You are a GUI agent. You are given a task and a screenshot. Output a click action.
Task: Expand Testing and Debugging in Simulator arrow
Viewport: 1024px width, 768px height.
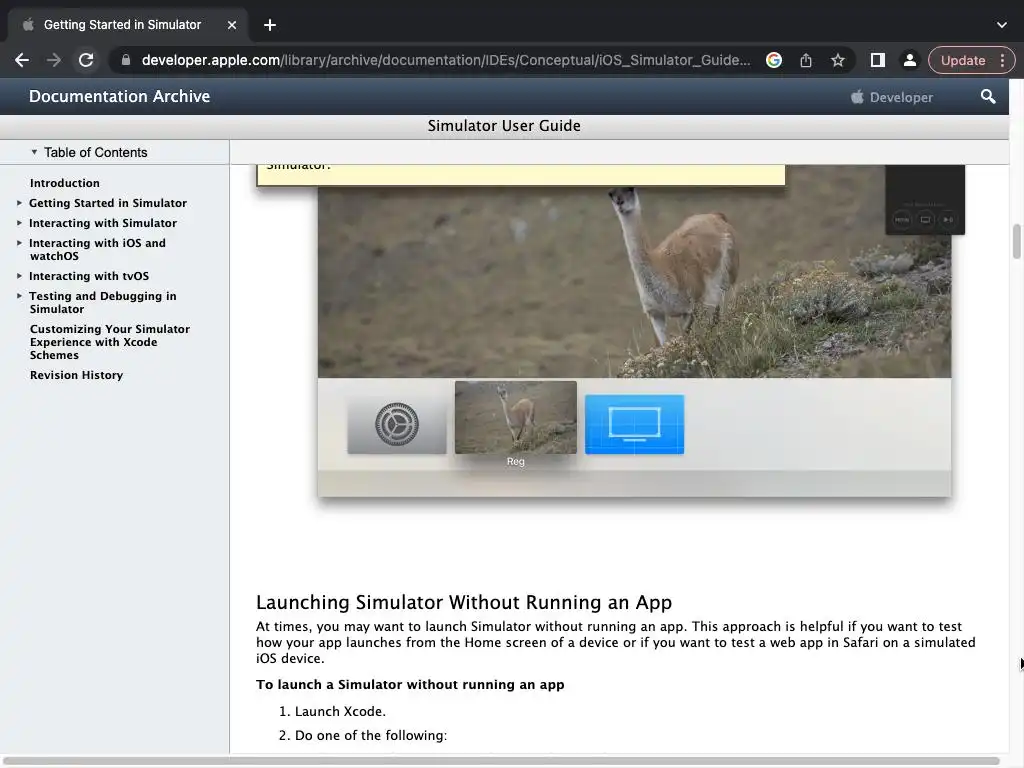click(19, 296)
